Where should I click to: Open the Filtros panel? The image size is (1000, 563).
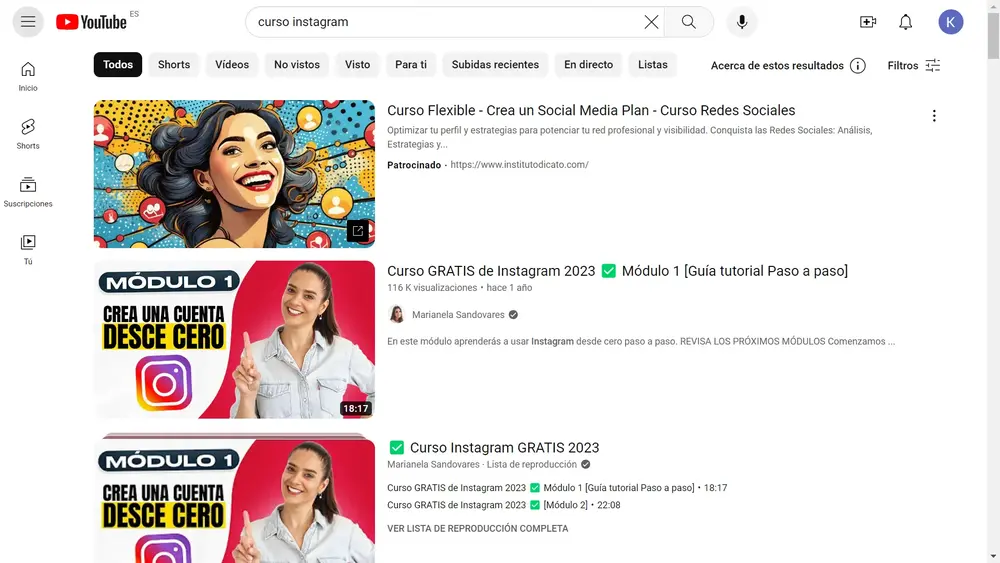pyautogui.click(x=914, y=66)
